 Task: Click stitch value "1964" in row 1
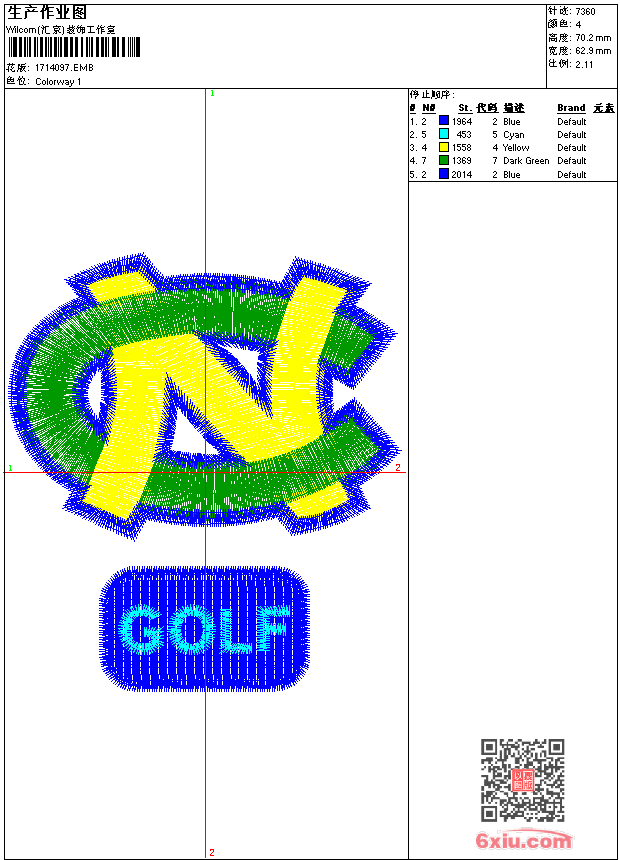pyautogui.click(x=462, y=122)
